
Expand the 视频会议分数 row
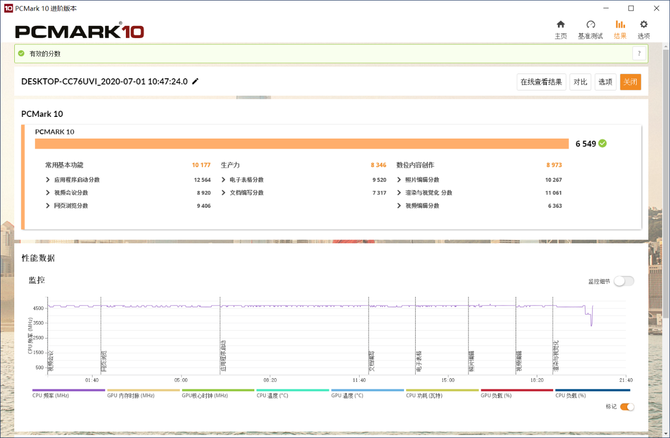[48, 192]
